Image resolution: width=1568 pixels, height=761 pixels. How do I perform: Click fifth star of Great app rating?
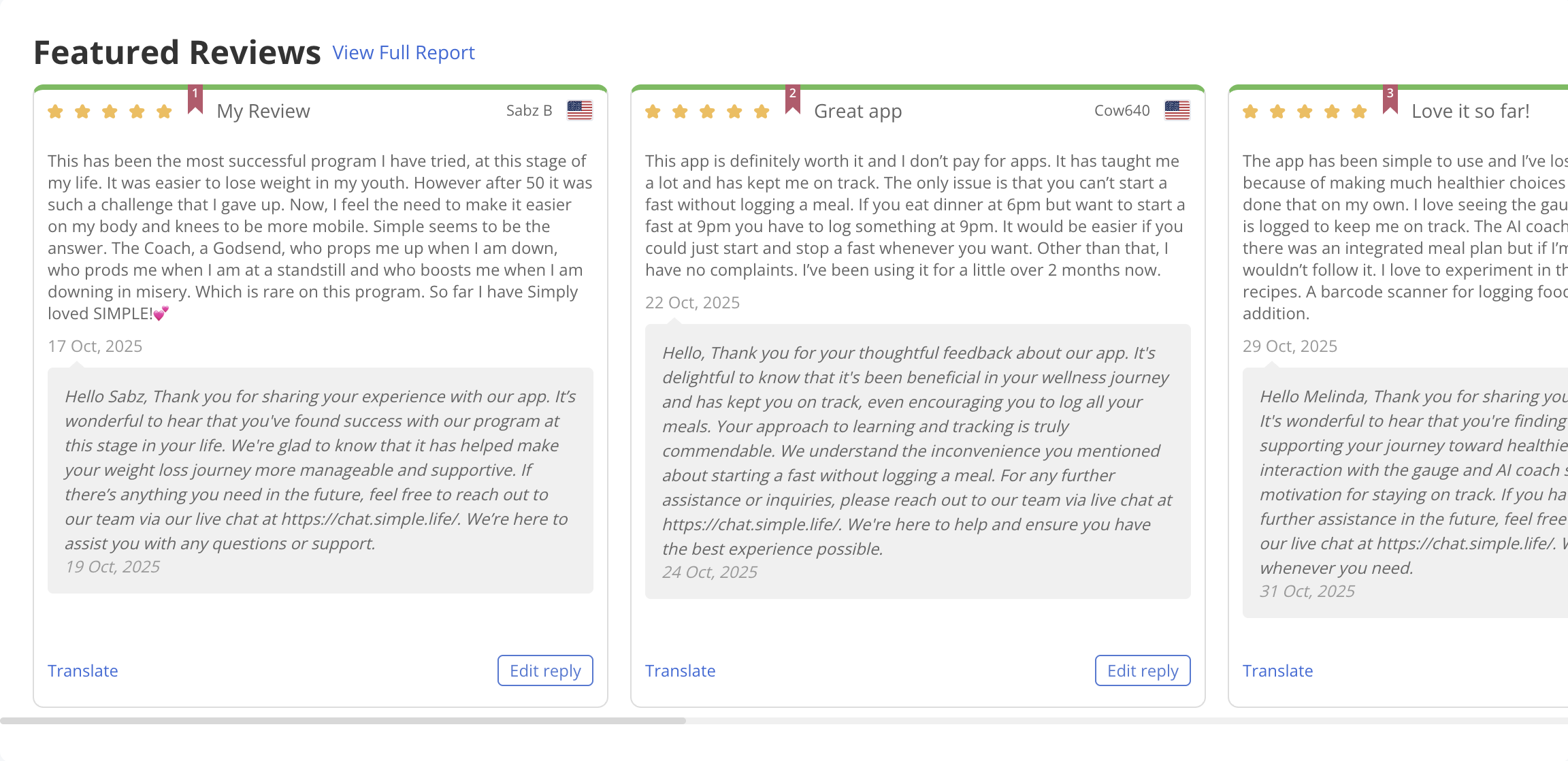pyautogui.click(x=762, y=112)
